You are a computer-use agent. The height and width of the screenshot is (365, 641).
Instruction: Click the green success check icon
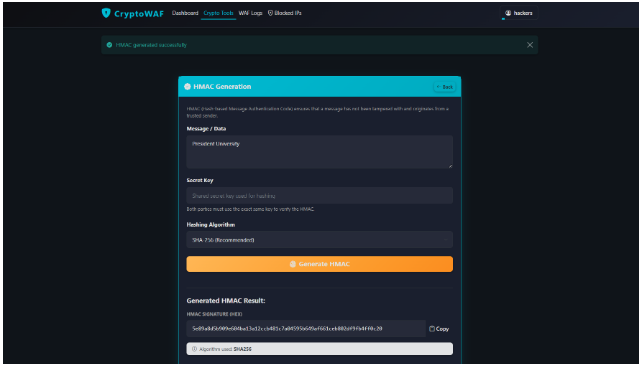click(109, 45)
